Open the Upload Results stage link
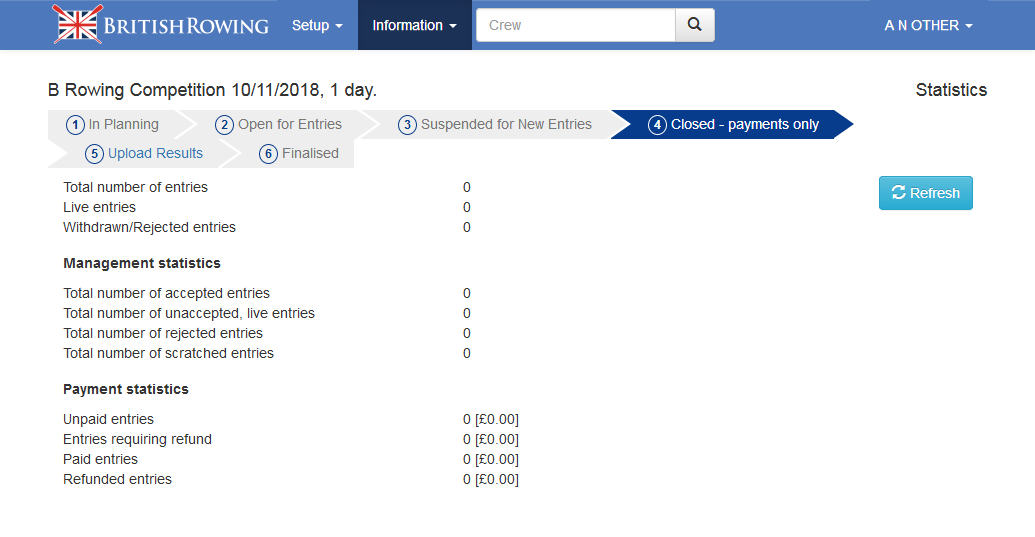 click(x=155, y=154)
